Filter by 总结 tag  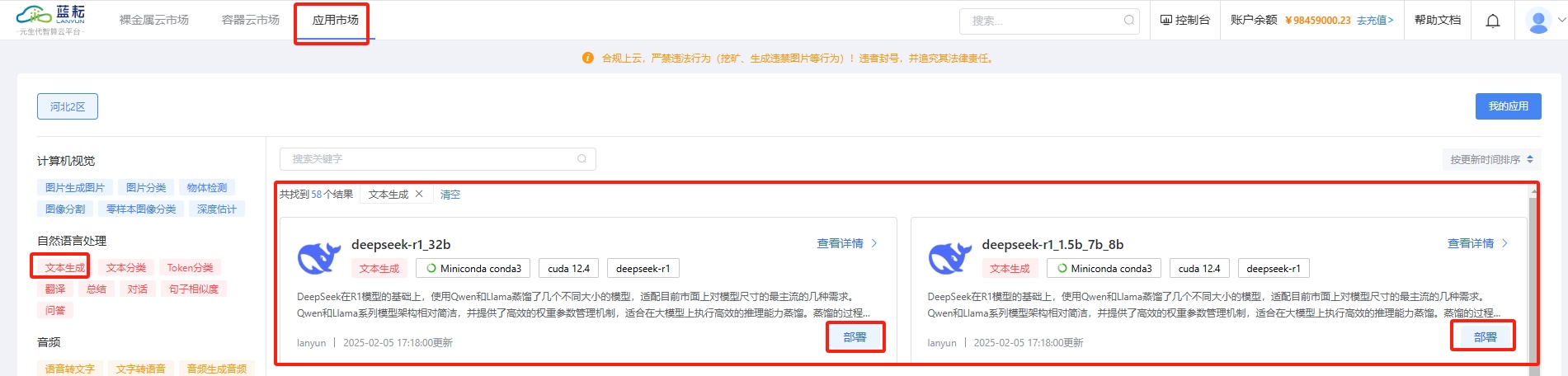pos(97,289)
